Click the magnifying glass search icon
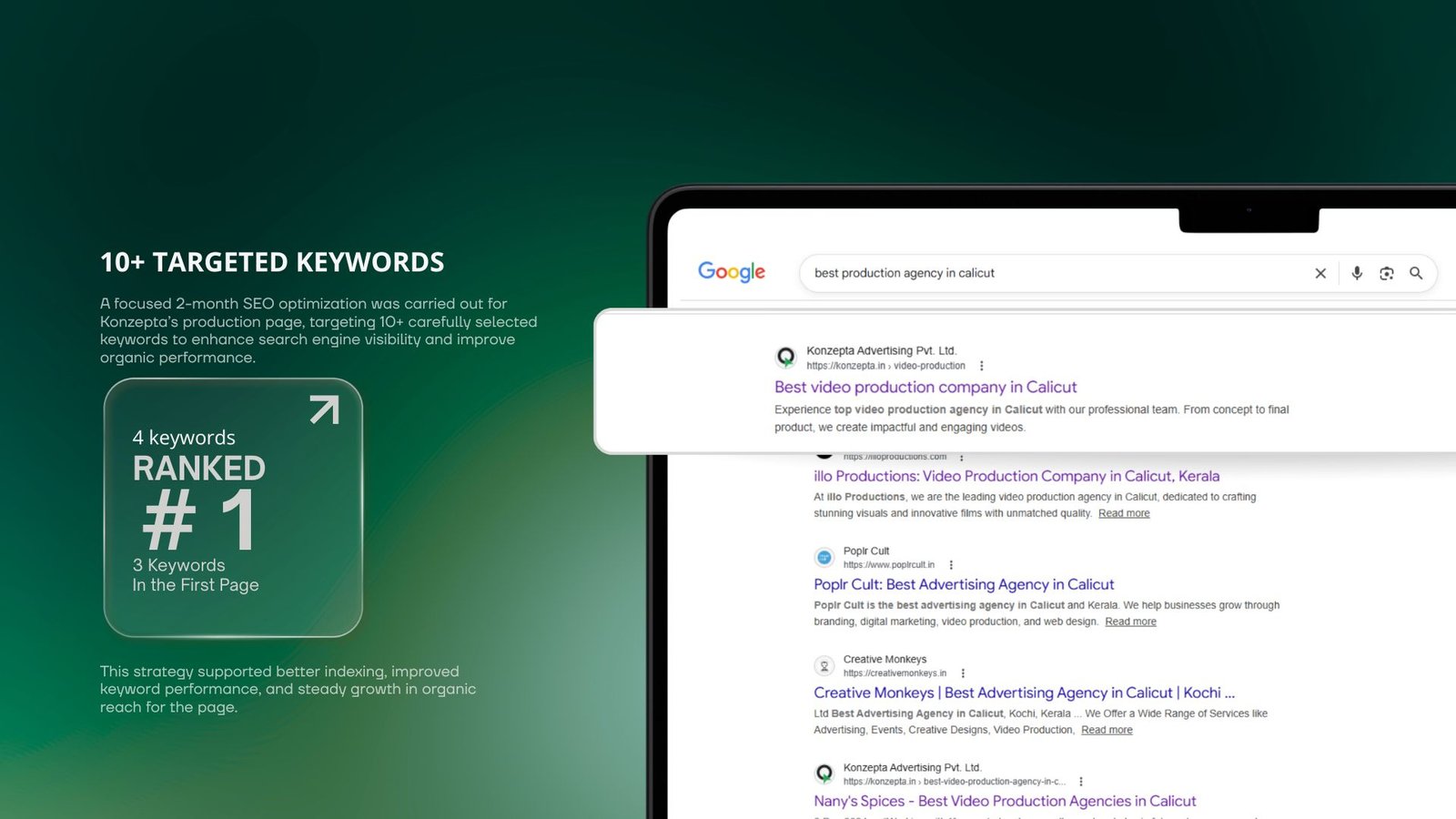 coord(1416,273)
